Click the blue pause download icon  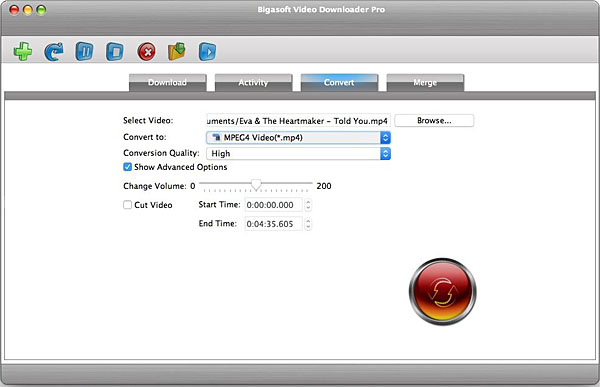click(84, 52)
